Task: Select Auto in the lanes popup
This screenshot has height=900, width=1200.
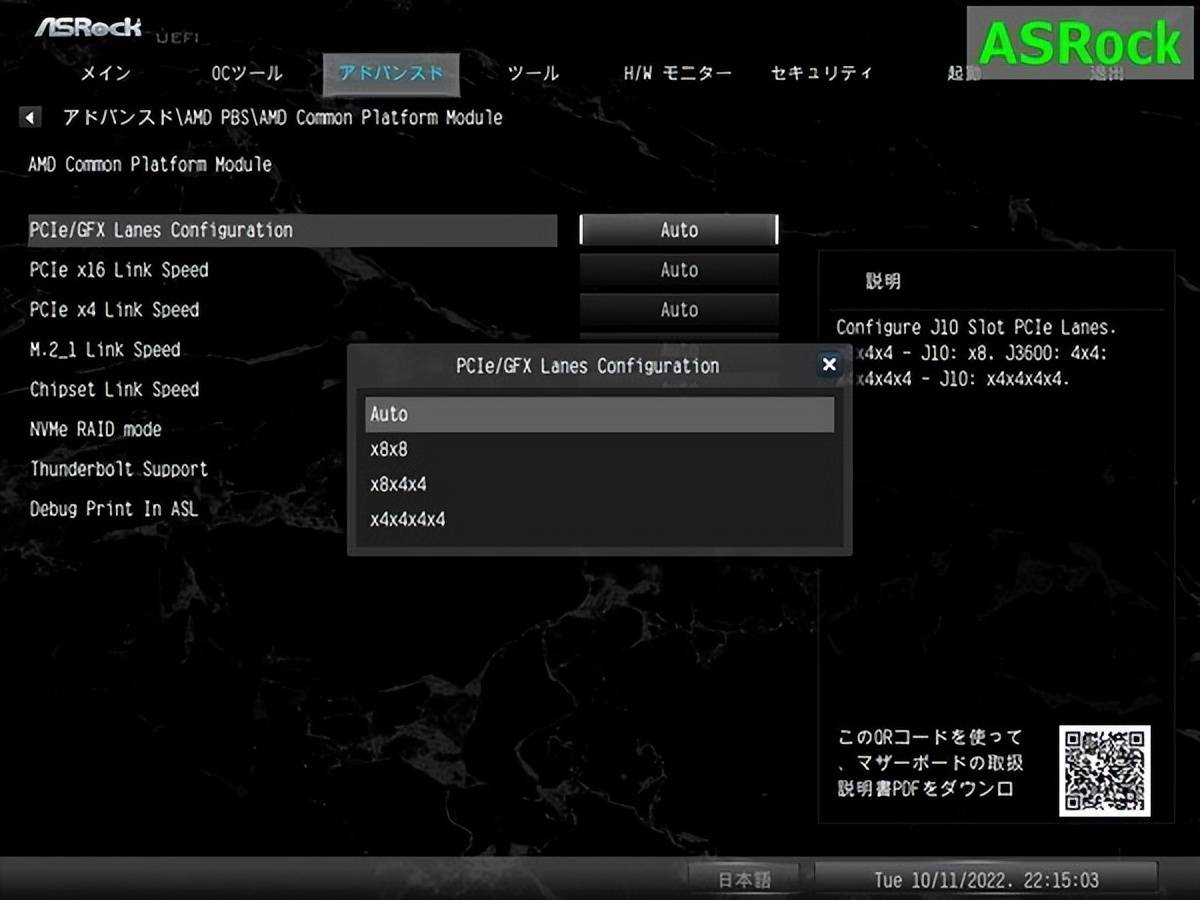Action: click(x=599, y=414)
